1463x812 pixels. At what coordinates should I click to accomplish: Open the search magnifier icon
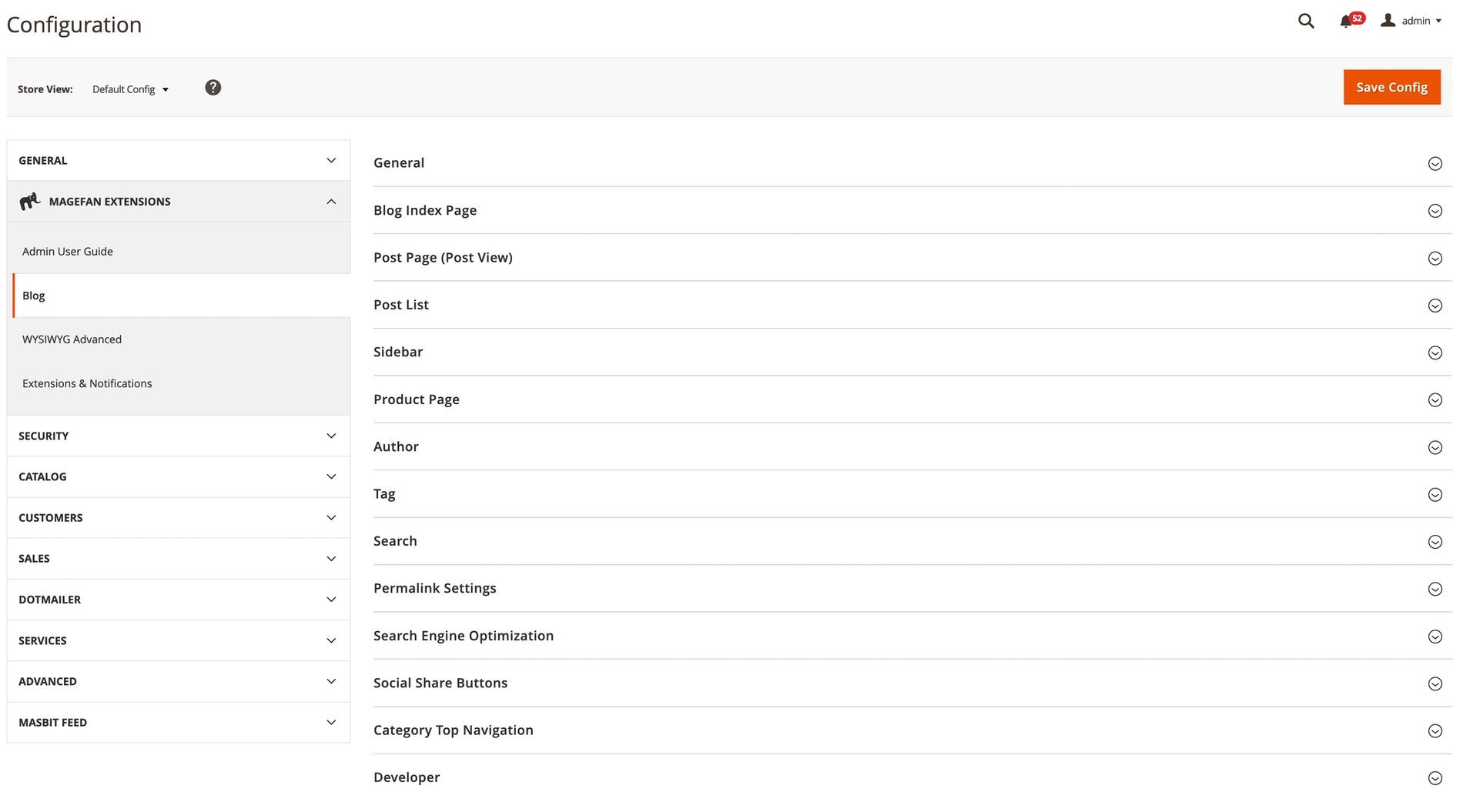click(x=1305, y=22)
